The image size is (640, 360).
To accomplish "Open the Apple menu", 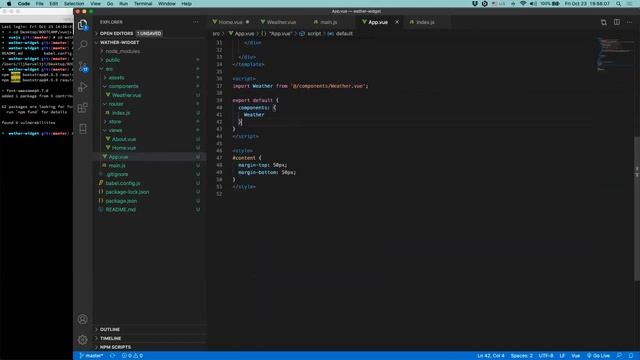I will (x=9, y=4).
